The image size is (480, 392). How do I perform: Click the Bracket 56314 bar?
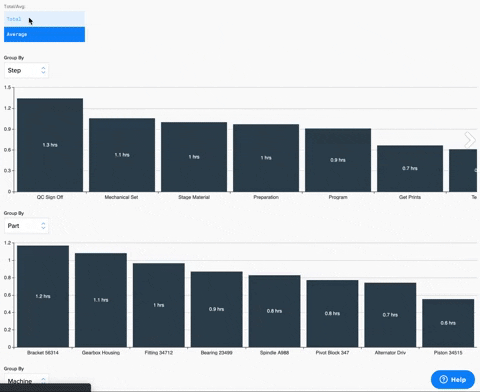point(43,296)
